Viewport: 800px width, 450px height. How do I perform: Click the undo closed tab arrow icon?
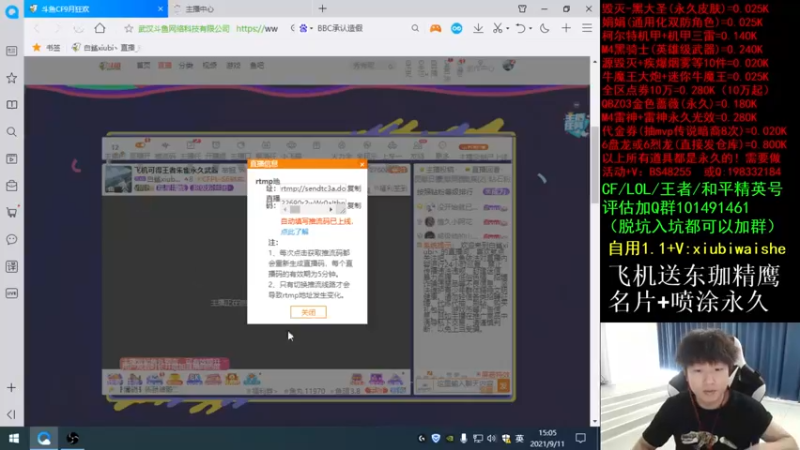[520, 29]
